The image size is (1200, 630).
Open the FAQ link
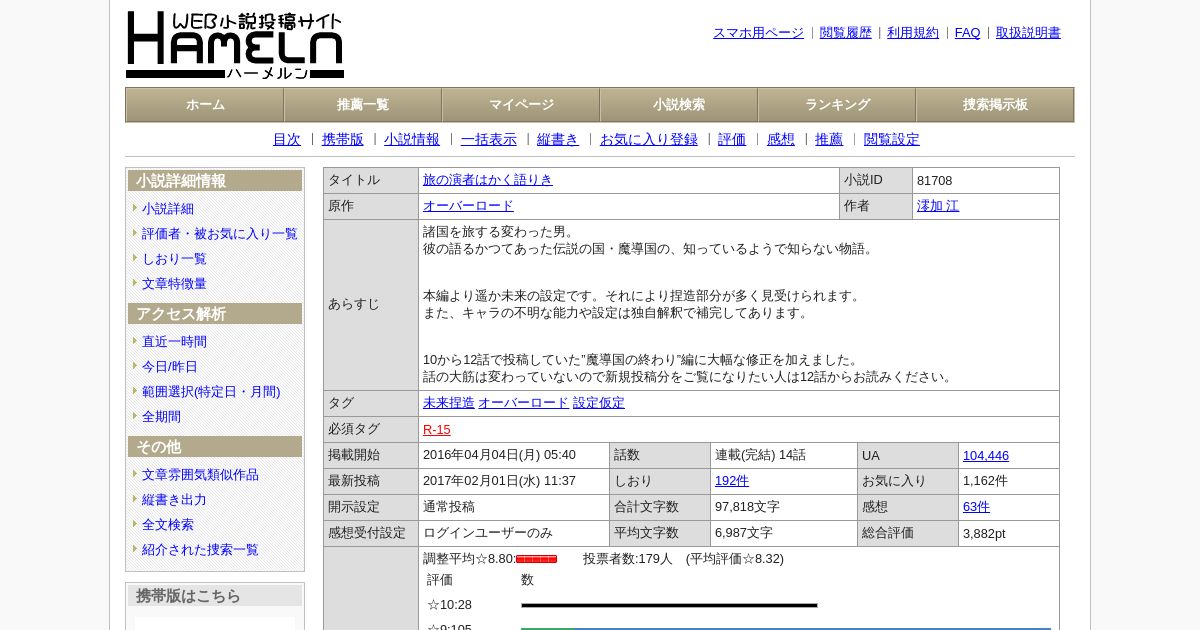[968, 33]
